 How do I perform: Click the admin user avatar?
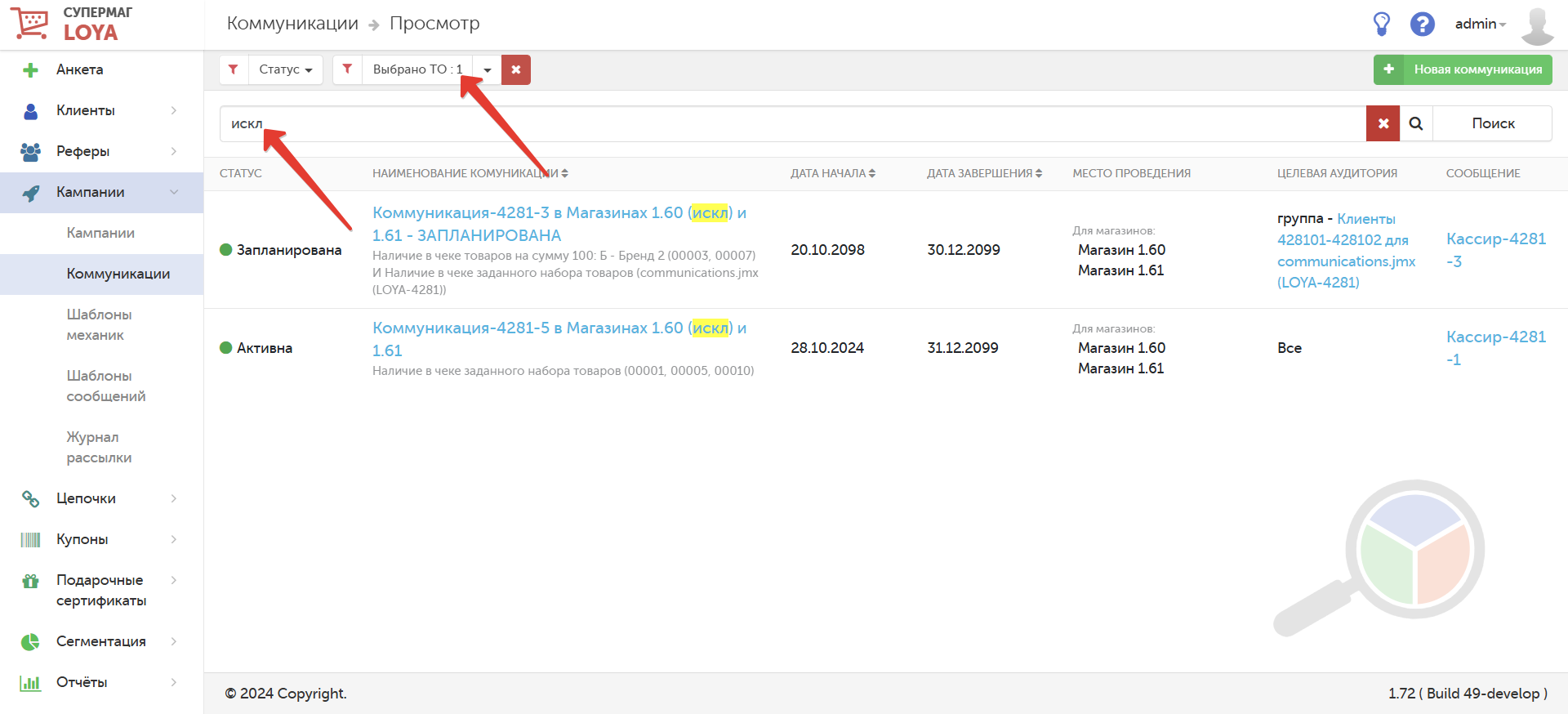point(1537,25)
